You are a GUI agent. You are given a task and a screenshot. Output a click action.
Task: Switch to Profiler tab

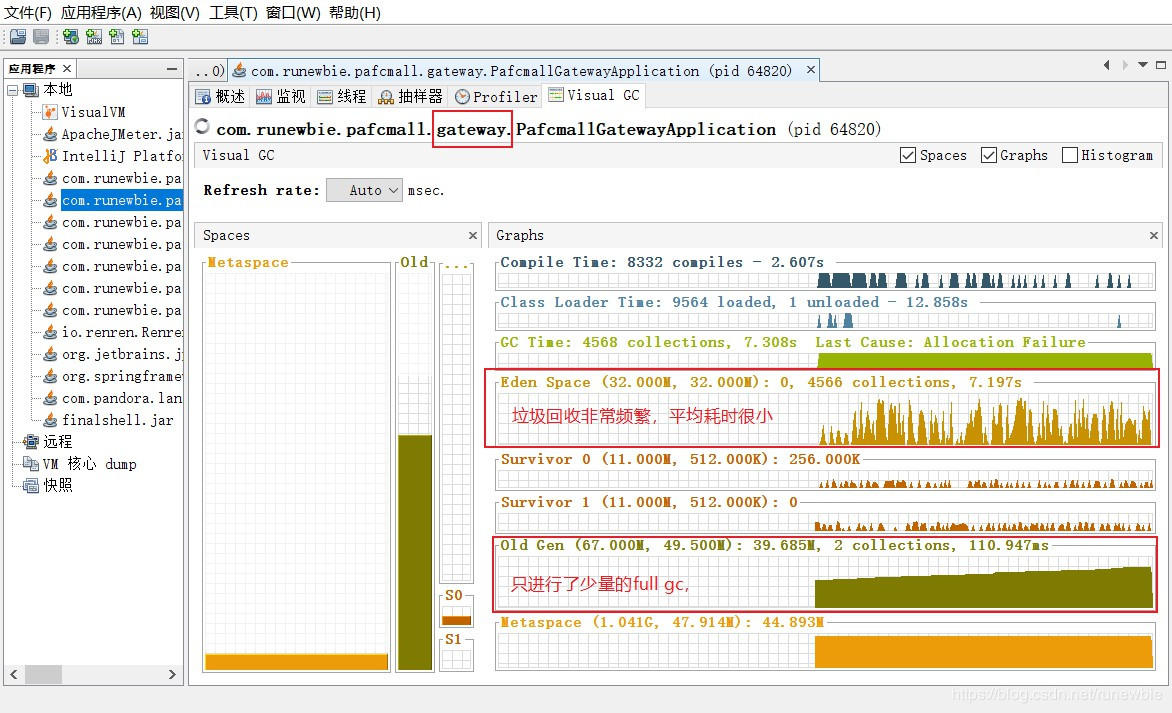496,96
